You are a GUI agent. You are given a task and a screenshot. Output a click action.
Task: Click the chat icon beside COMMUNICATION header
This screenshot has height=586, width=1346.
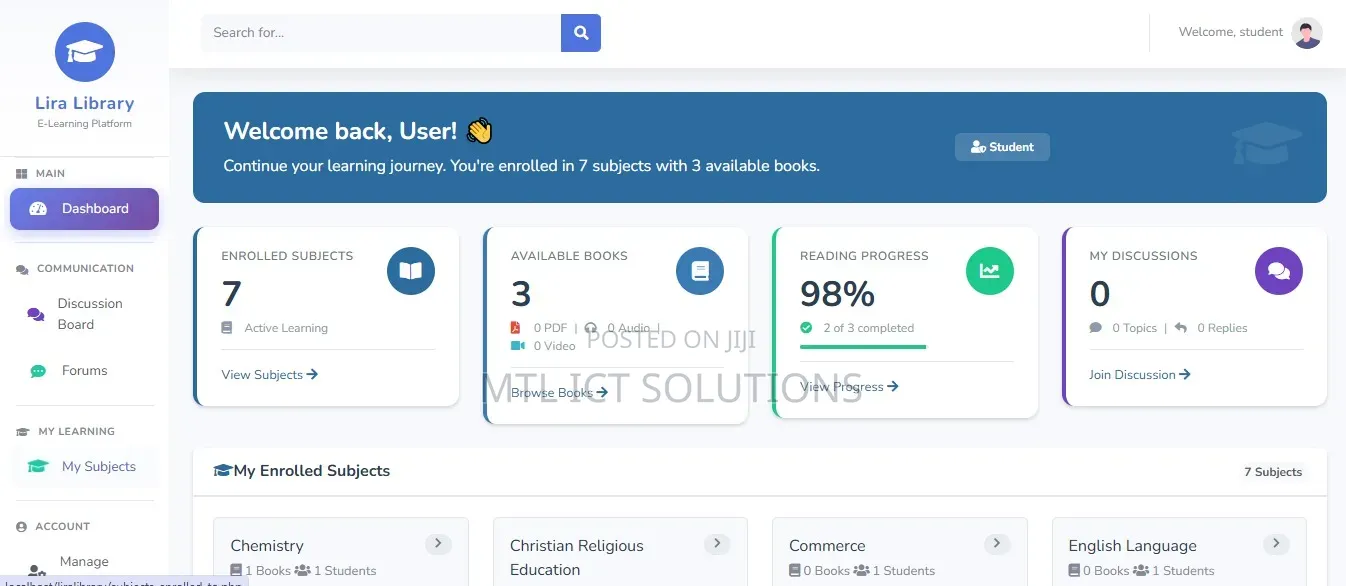click(x=22, y=269)
